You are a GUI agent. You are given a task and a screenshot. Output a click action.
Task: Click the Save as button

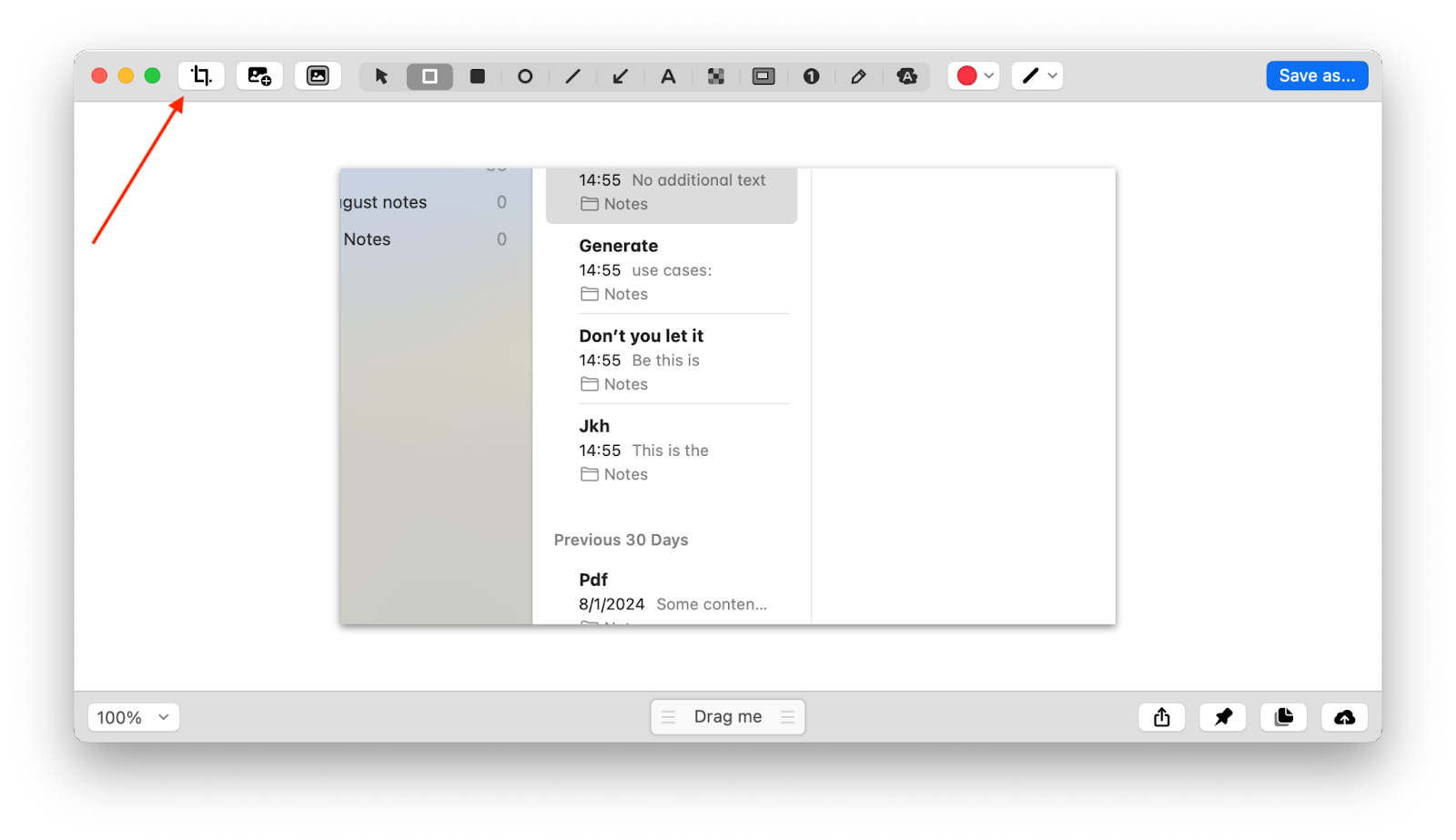tap(1316, 75)
